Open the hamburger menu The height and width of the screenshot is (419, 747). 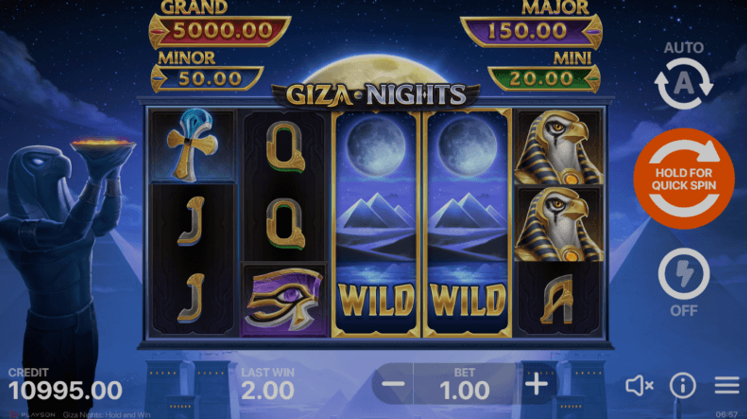coord(727,385)
